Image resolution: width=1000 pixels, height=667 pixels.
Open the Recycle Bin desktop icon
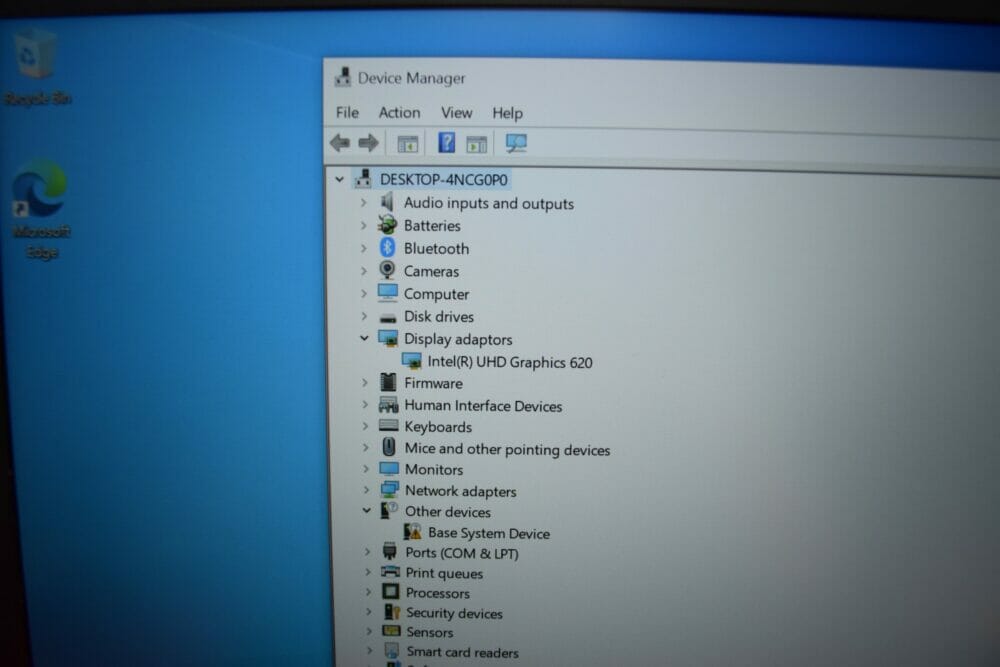pos(36,66)
